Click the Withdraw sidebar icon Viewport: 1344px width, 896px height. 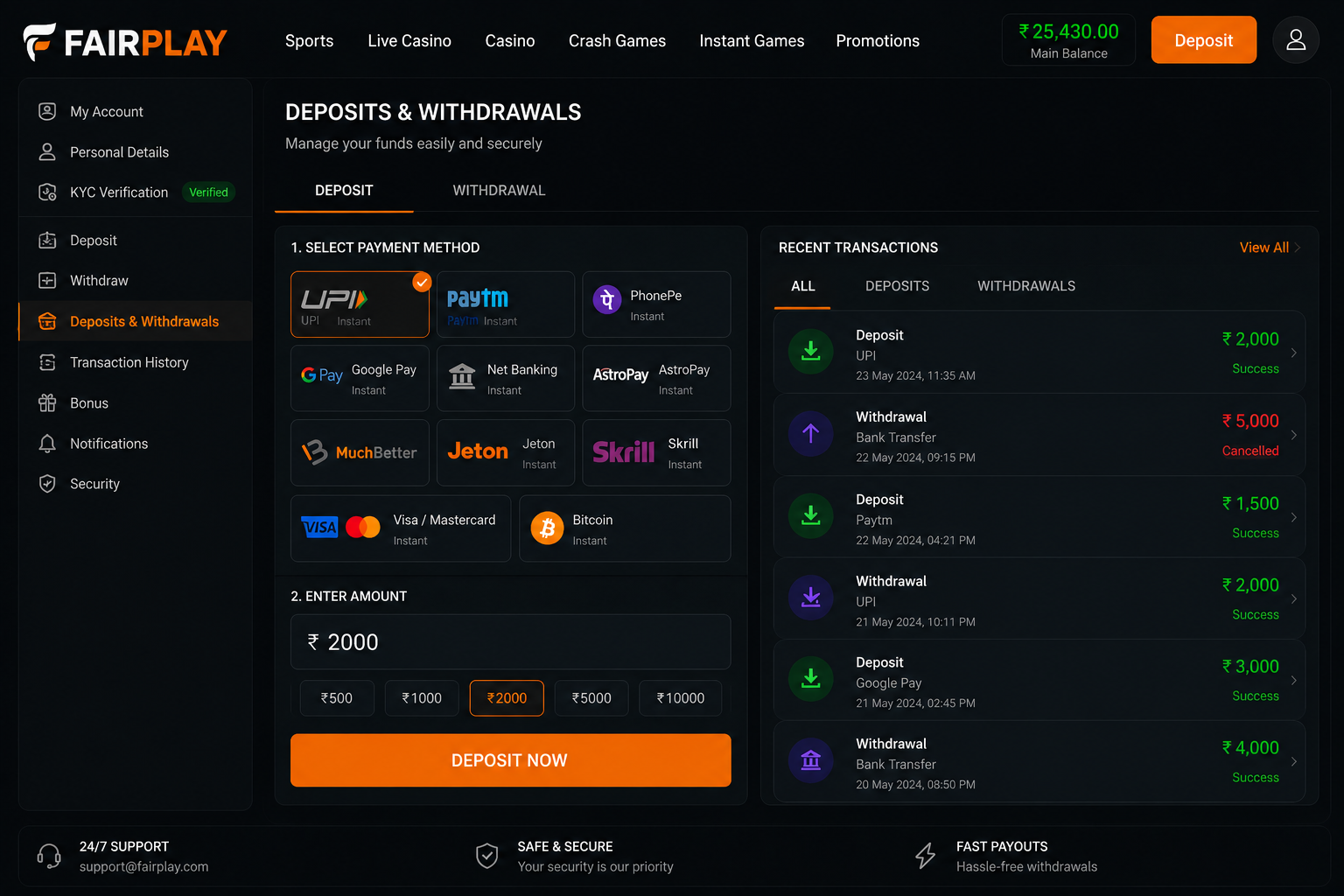[47, 280]
